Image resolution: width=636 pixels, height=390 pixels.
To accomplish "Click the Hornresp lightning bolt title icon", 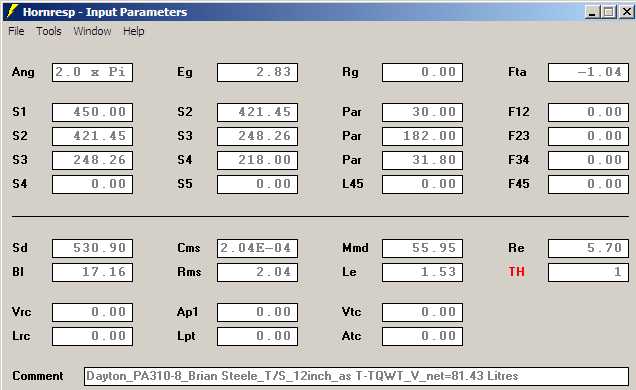I will pos(12,11).
